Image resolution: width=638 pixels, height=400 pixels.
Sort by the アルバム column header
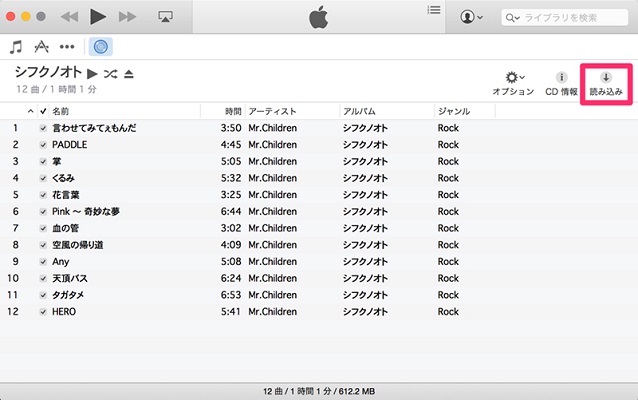[359, 111]
